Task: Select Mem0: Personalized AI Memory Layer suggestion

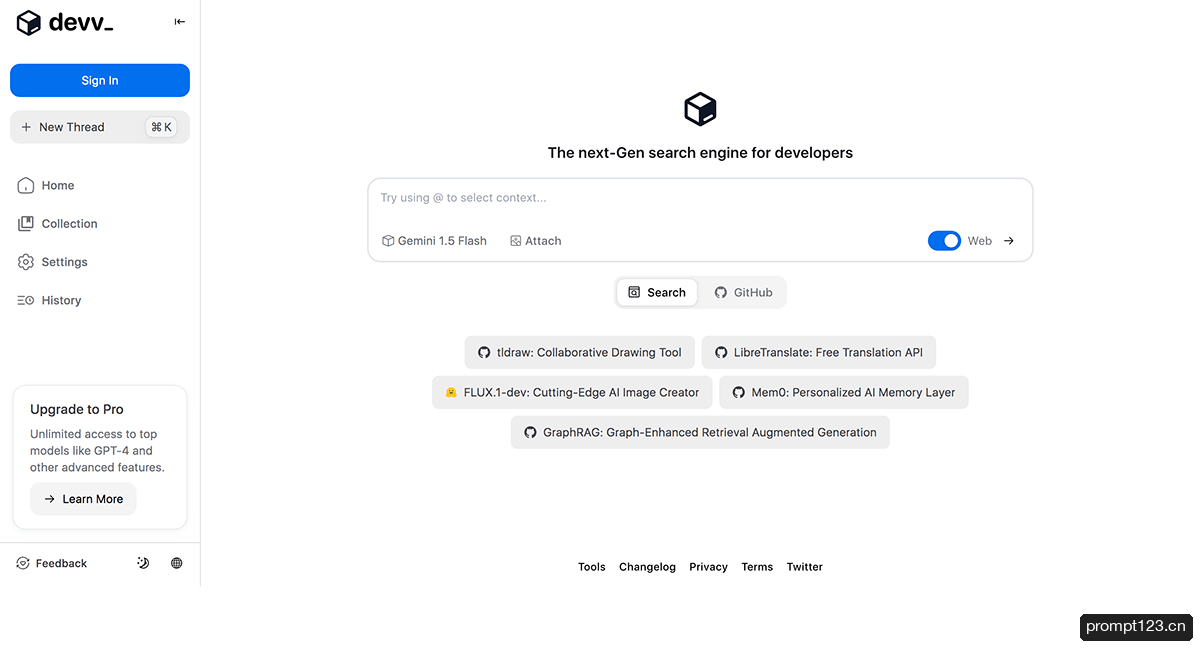Action: pyautogui.click(x=844, y=392)
